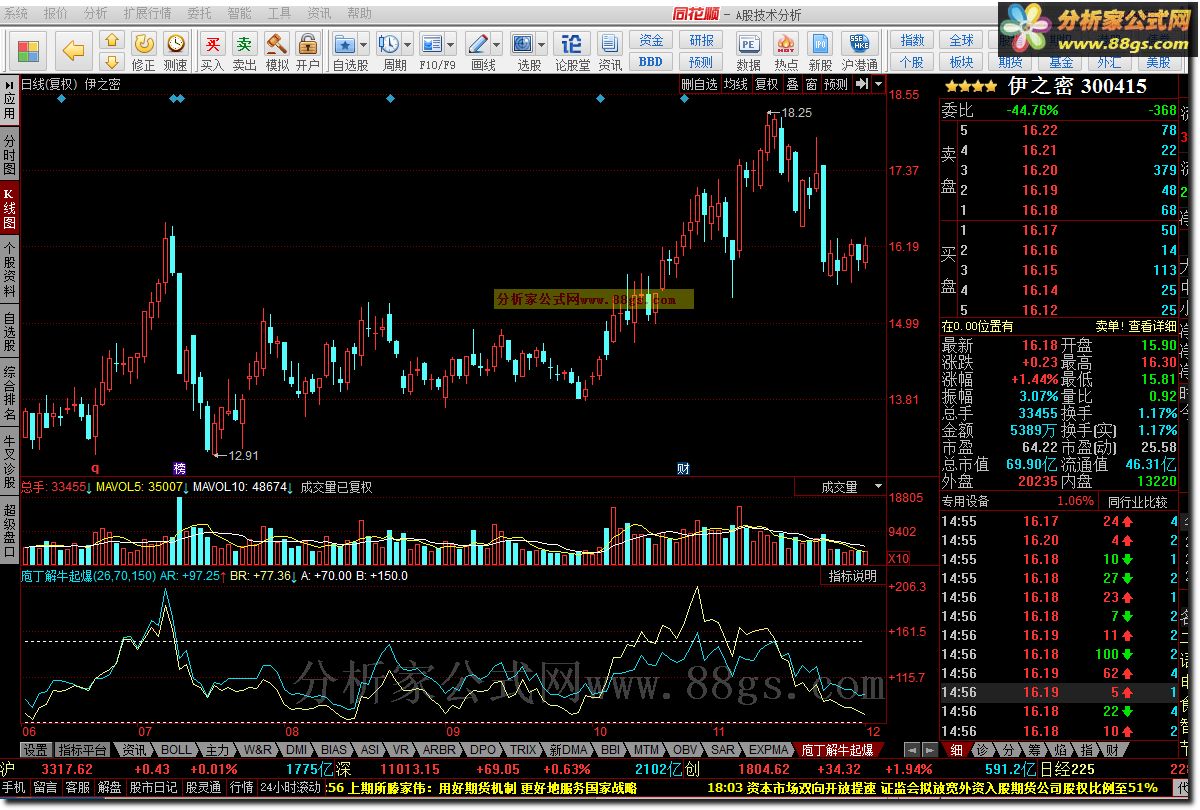Expand the collapse arrow at chart top-left
Image resolution: width=1200 pixels, height=810 pixels.
point(9,84)
